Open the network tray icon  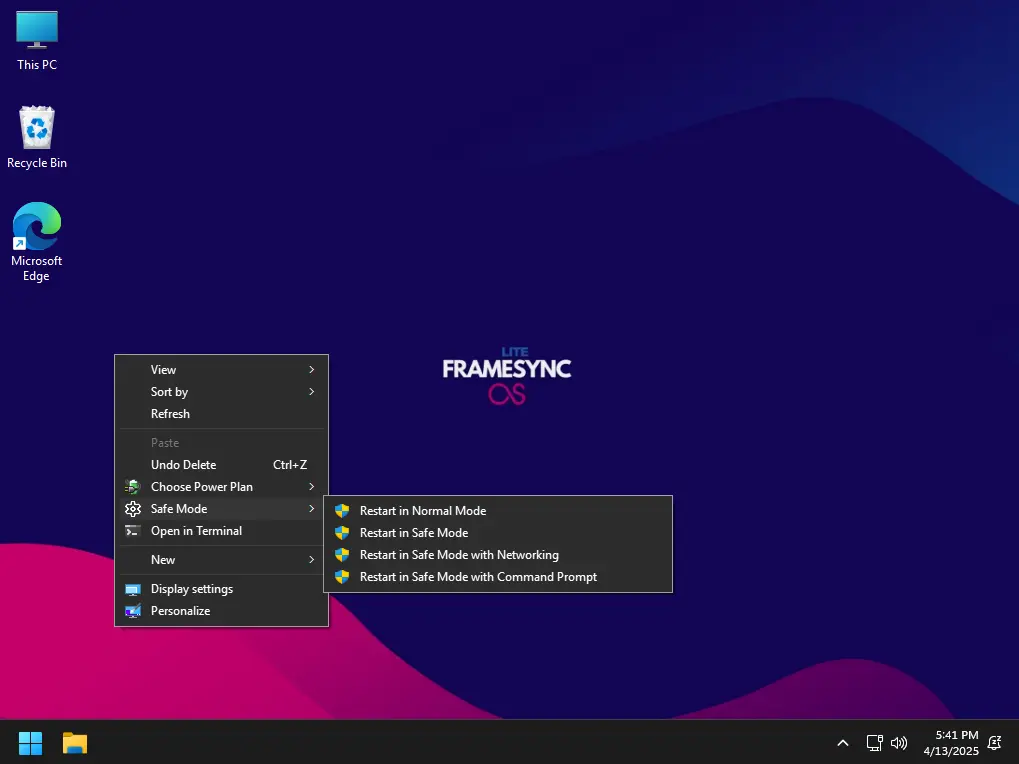point(875,743)
